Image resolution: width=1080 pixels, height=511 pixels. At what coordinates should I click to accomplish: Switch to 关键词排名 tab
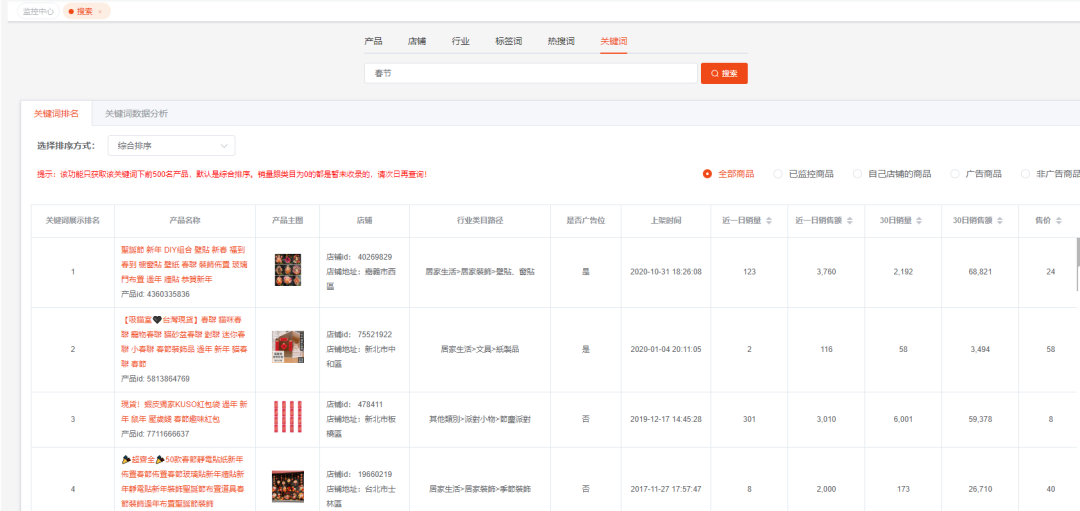tap(56, 114)
